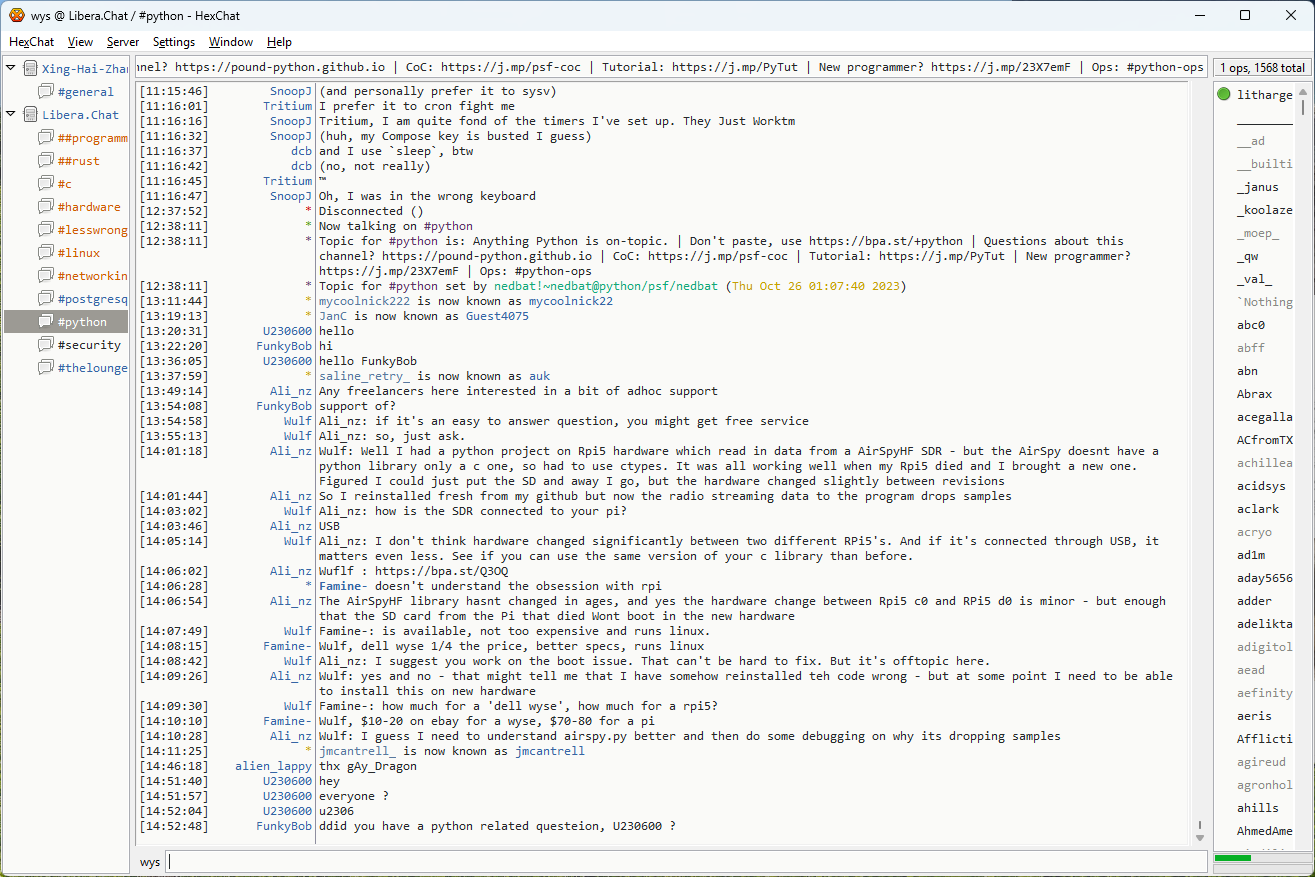
Task: Click the Xing-Hai-Zhan server network icon
Action: [x=30, y=69]
